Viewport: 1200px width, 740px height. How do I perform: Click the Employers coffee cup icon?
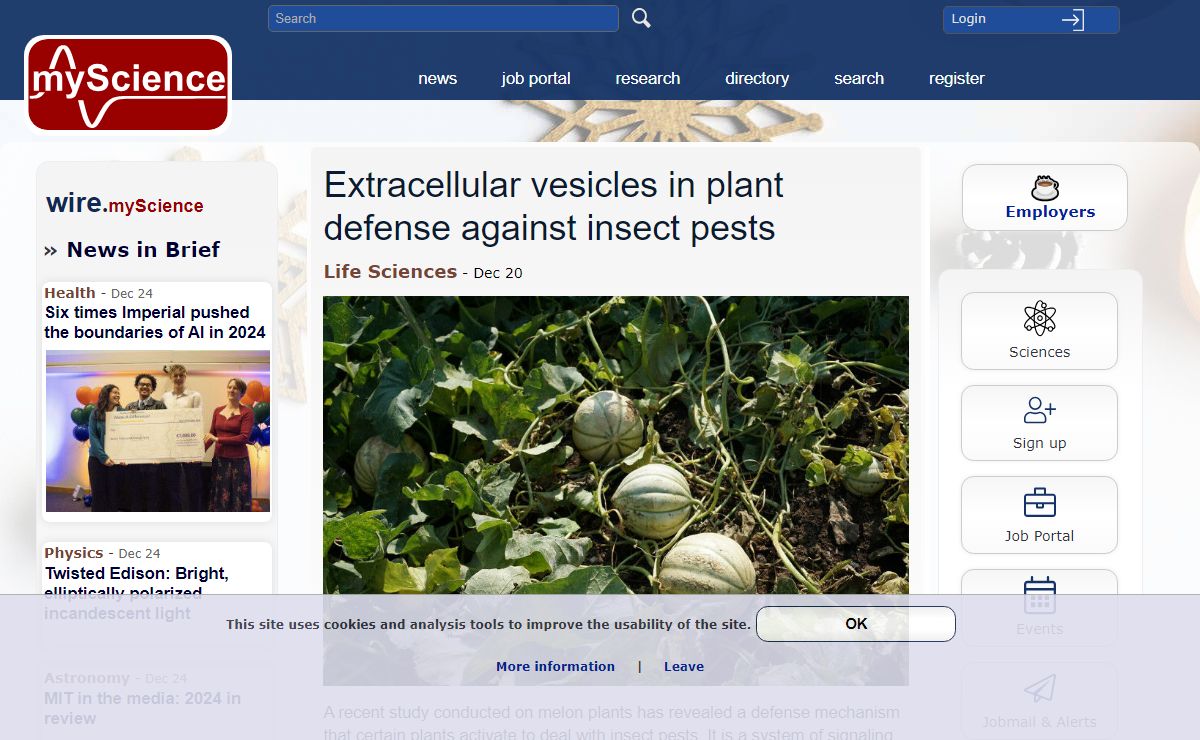[1044, 188]
